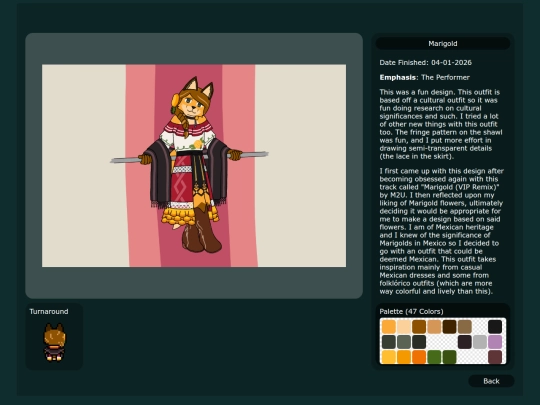
Task: Pick the bright orange swatch, third in the bottom row
Action: [419, 357]
